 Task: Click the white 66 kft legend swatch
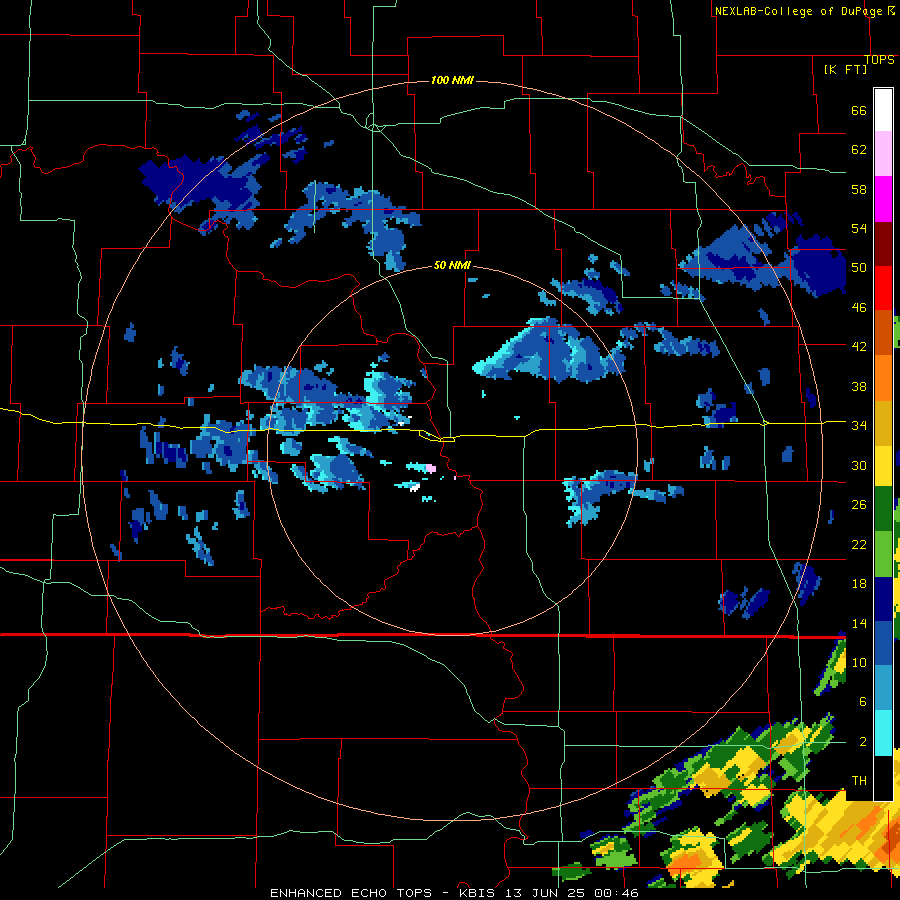pyautogui.click(x=883, y=111)
